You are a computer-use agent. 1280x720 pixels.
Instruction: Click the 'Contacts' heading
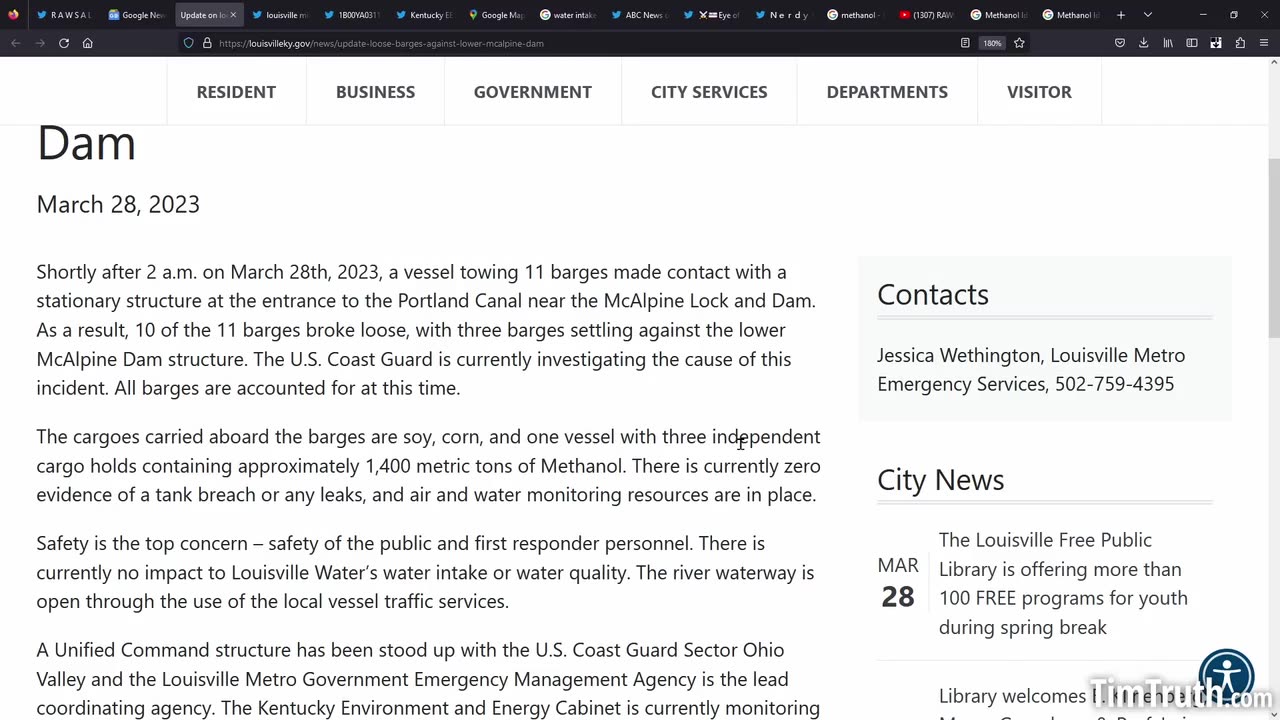[933, 294]
